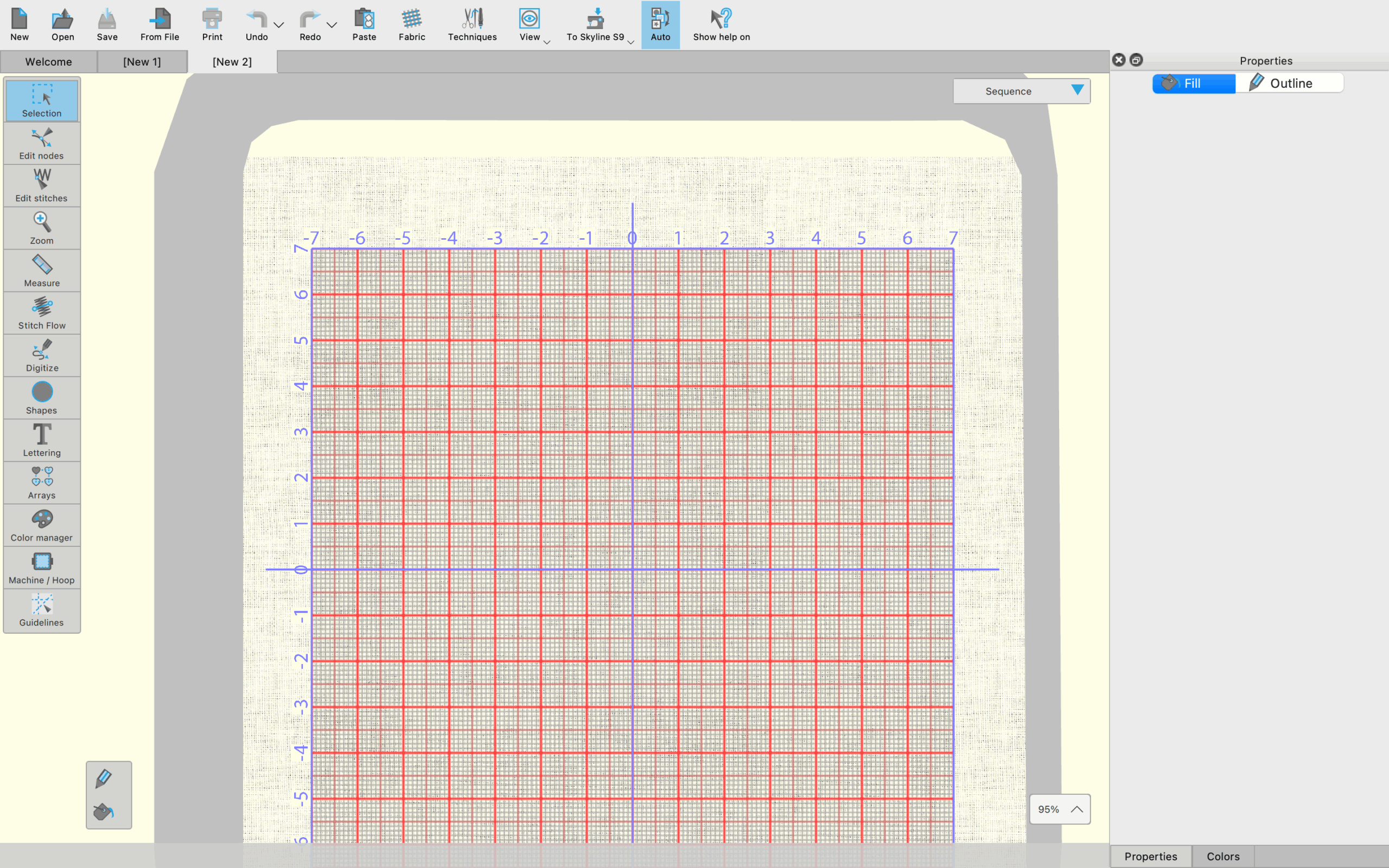
Task: Switch to Outline properties
Action: pyautogui.click(x=1289, y=84)
